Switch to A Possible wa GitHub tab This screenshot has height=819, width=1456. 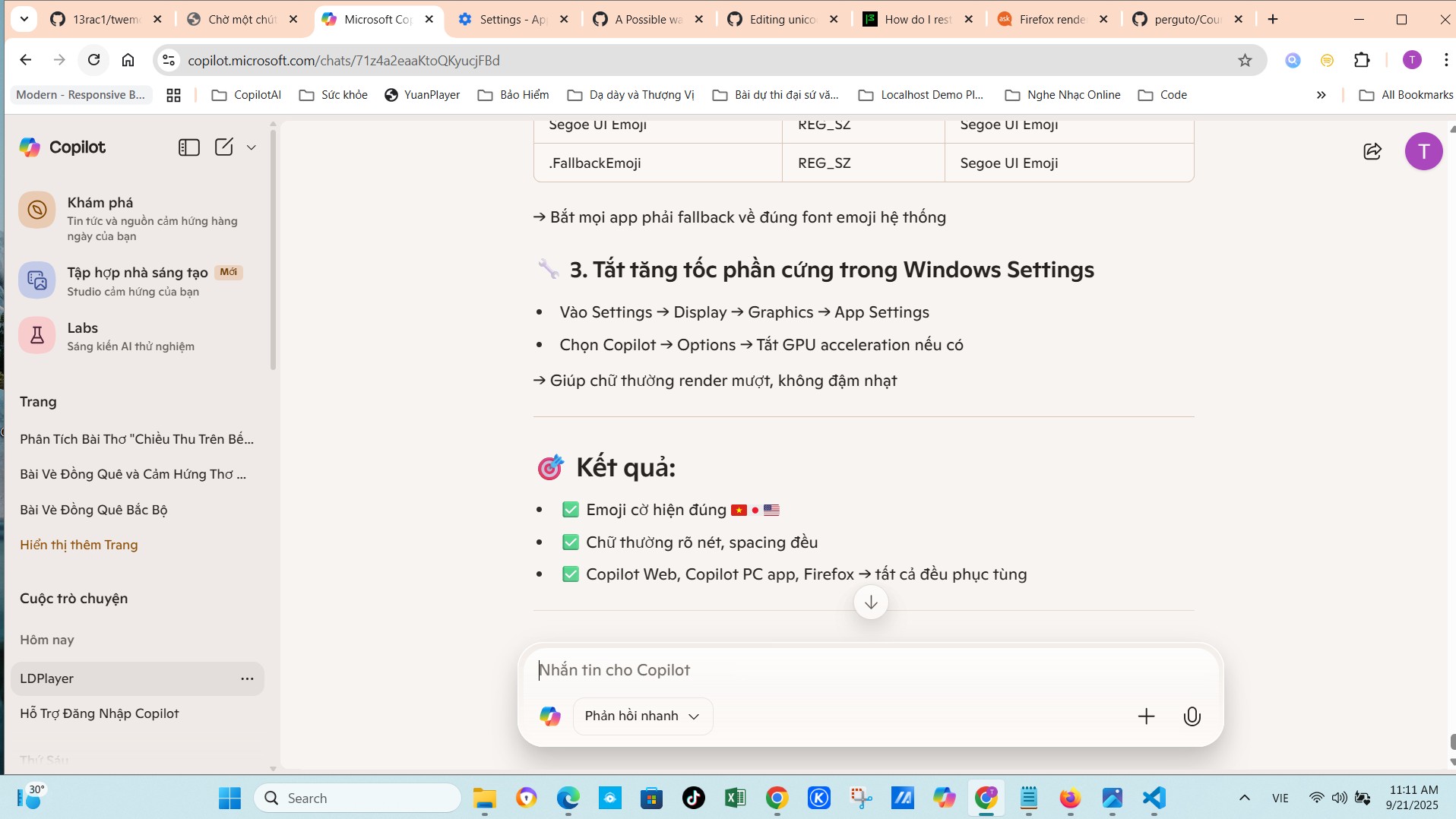click(648, 19)
